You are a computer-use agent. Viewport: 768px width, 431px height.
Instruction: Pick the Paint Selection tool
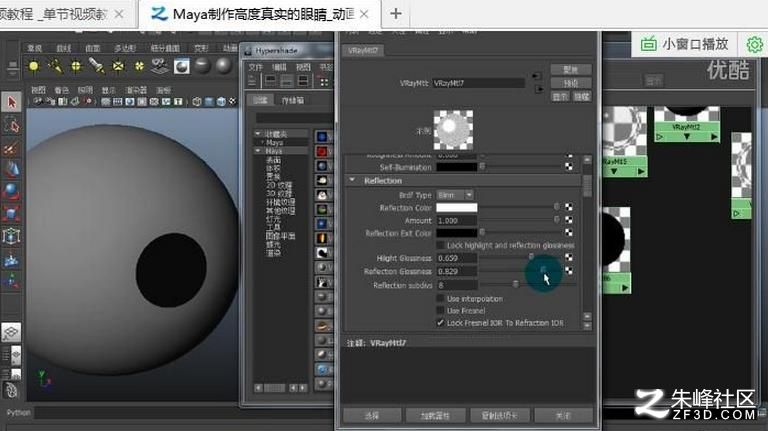(x=11, y=148)
